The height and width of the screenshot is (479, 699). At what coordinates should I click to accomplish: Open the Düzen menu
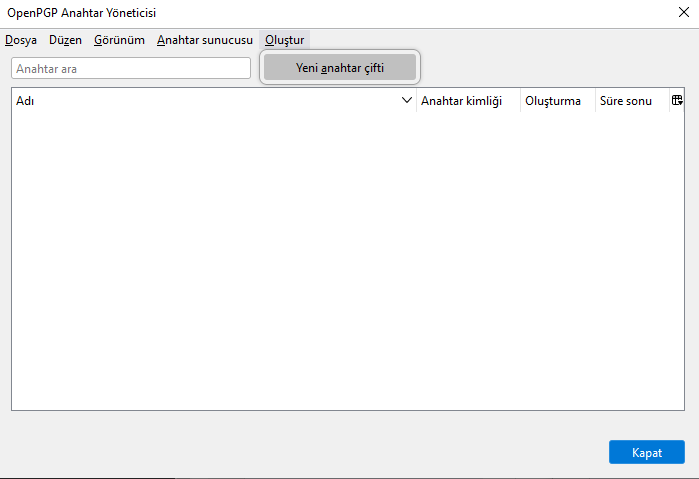[x=66, y=40]
